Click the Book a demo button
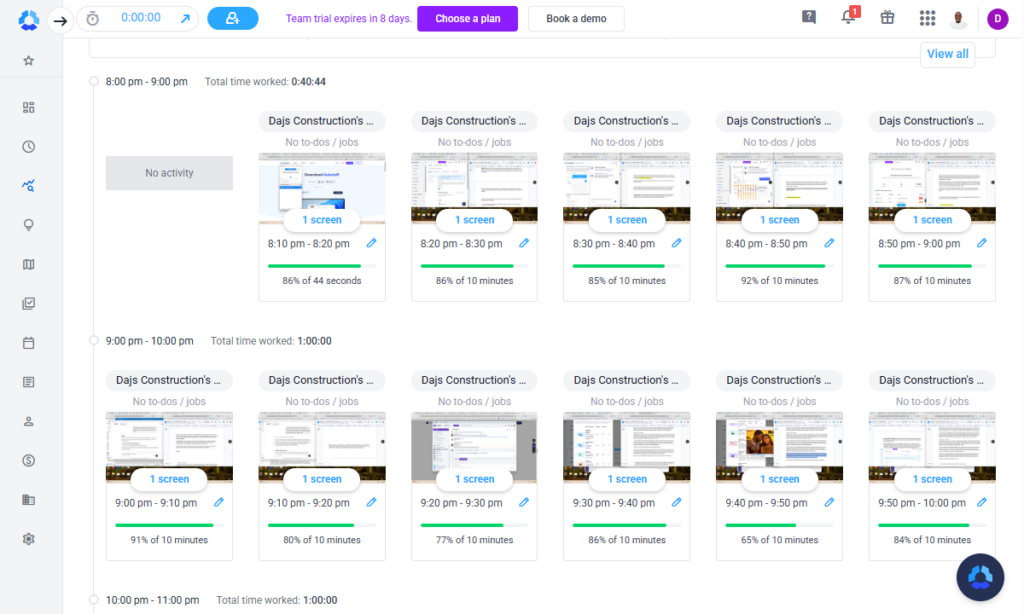 click(576, 18)
